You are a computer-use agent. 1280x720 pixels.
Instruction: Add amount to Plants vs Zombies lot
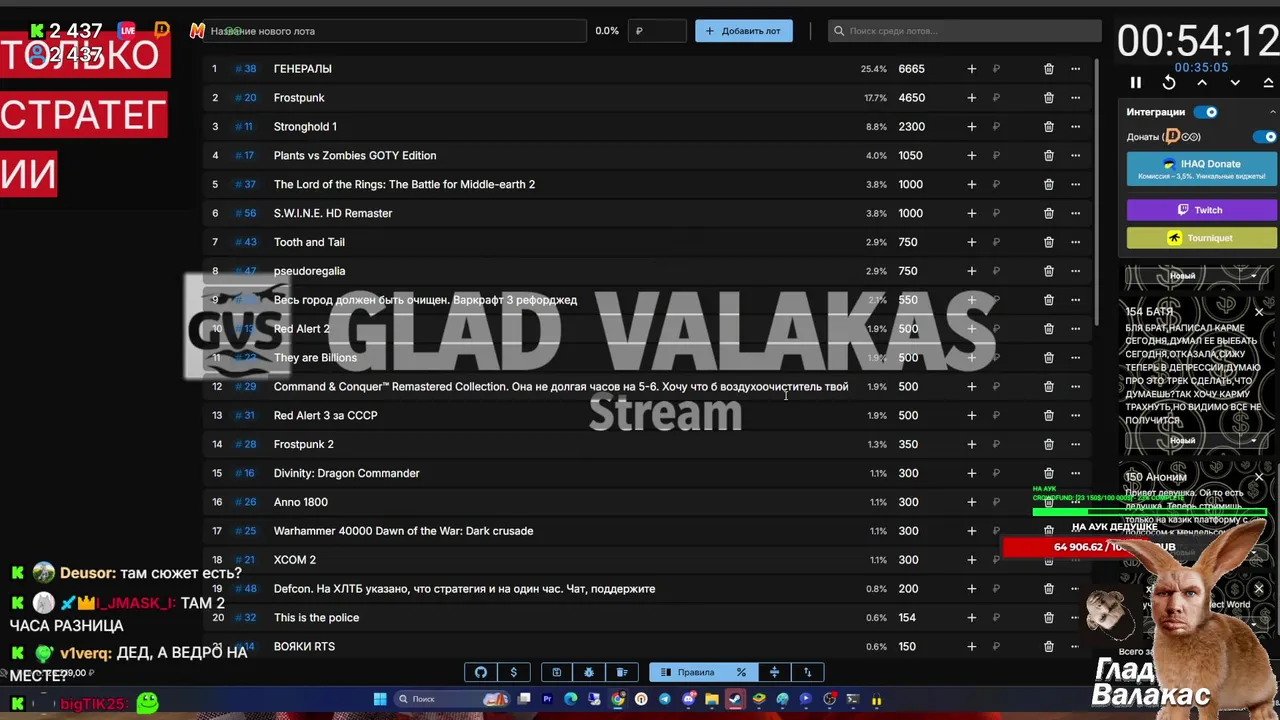(x=971, y=156)
